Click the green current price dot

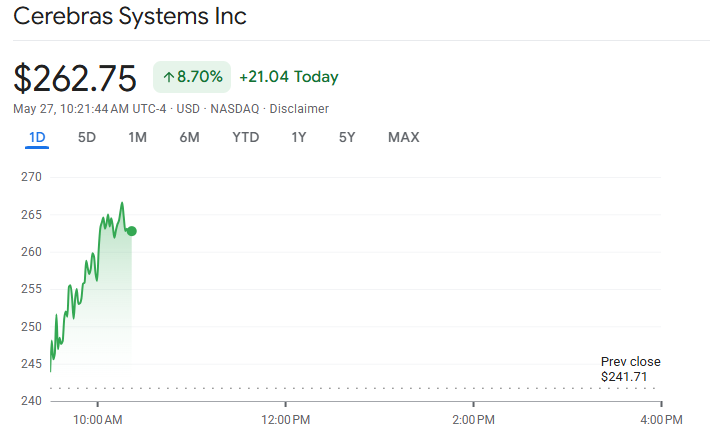pos(132,231)
